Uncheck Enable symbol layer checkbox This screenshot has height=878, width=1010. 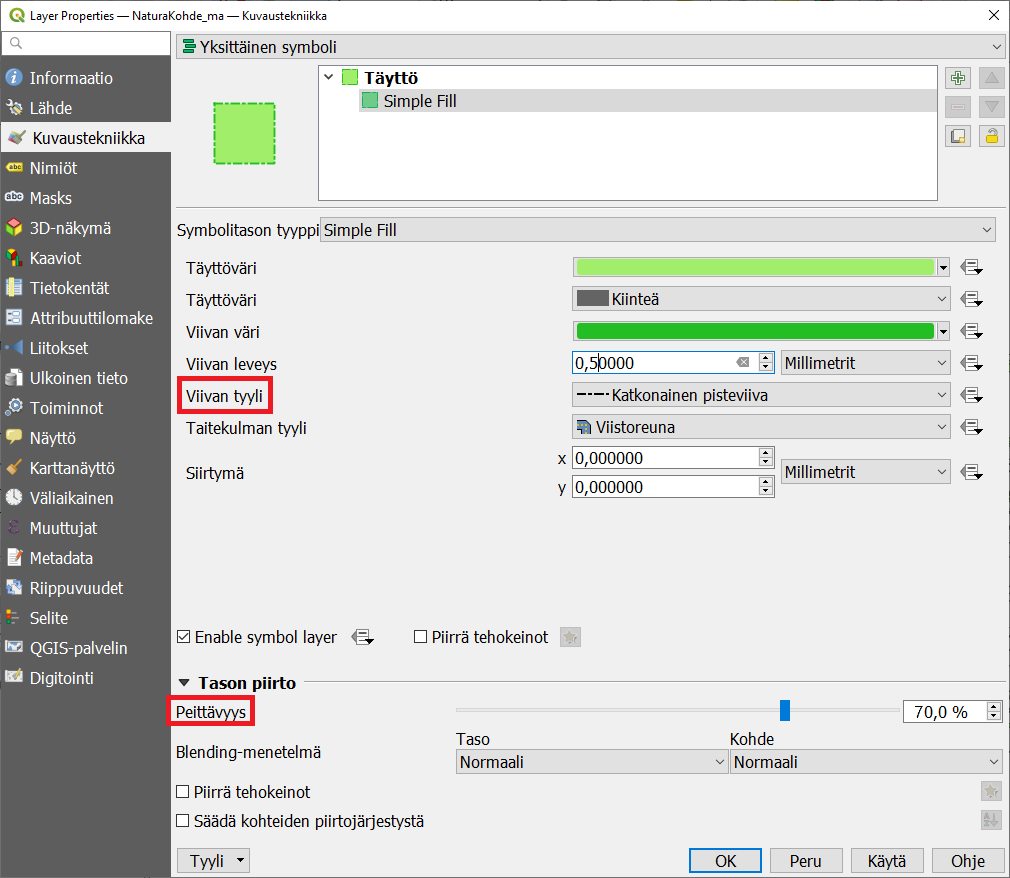pos(184,637)
